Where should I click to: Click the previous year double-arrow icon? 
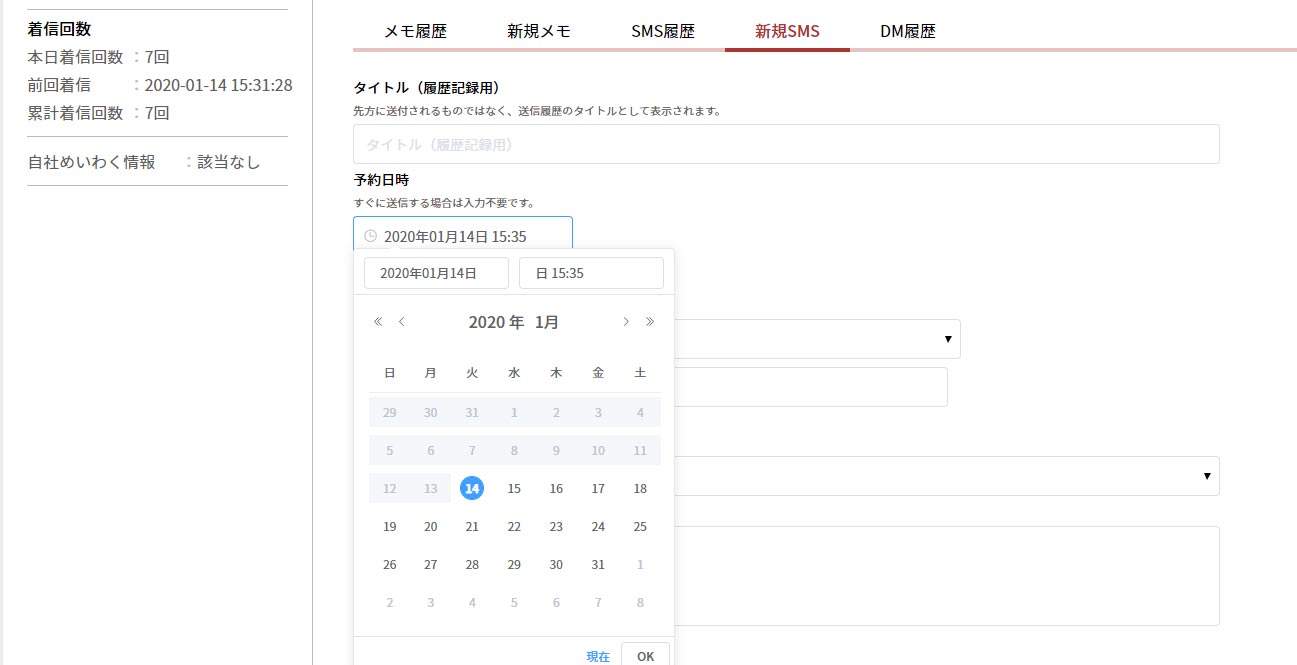pos(378,322)
